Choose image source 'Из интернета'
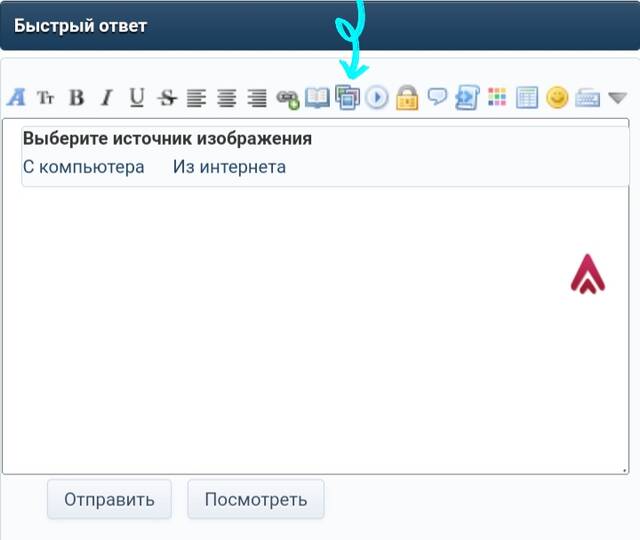Viewport: 640px width, 540px height. point(229,167)
